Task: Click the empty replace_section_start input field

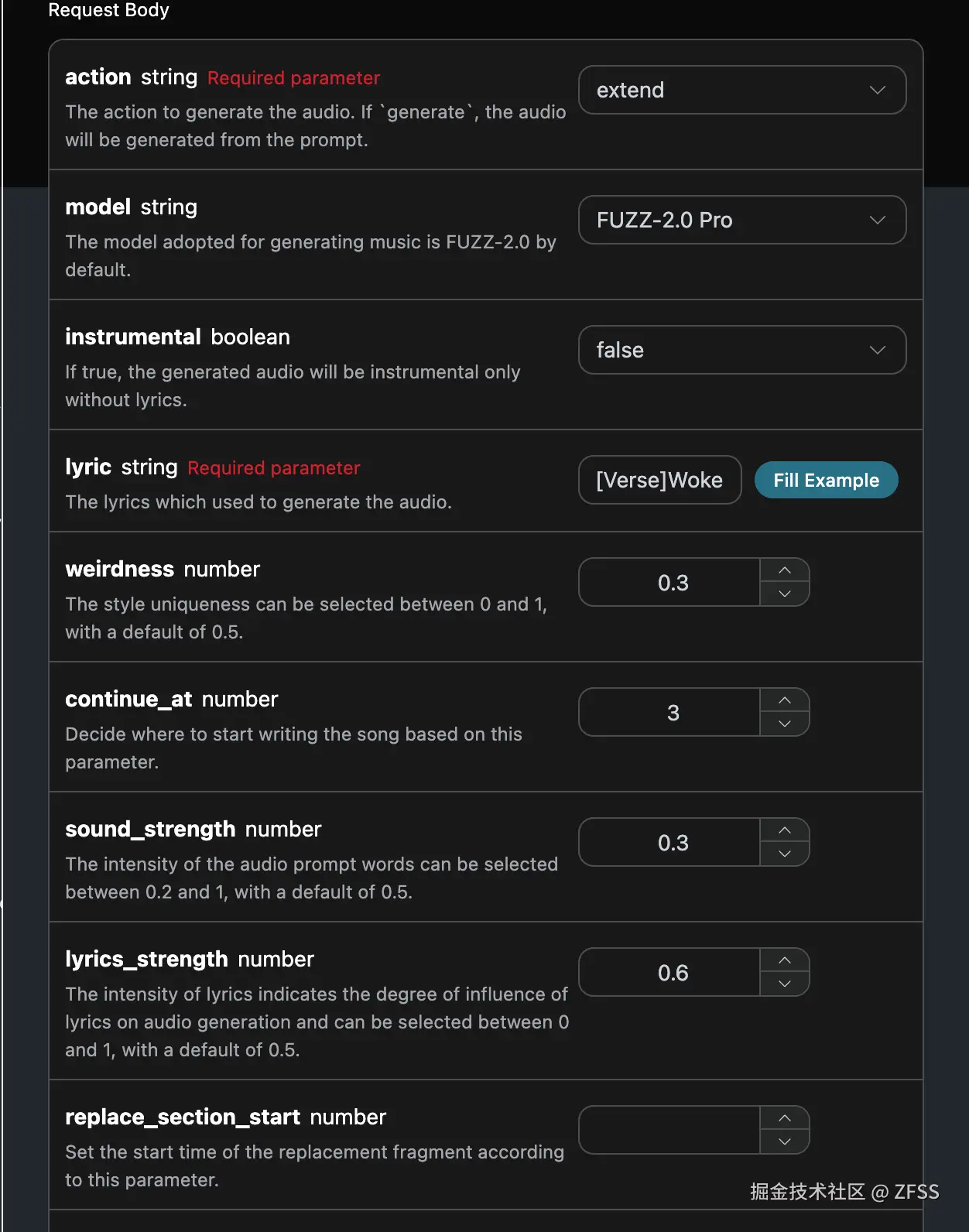Action: click(x=670, y=1130)
